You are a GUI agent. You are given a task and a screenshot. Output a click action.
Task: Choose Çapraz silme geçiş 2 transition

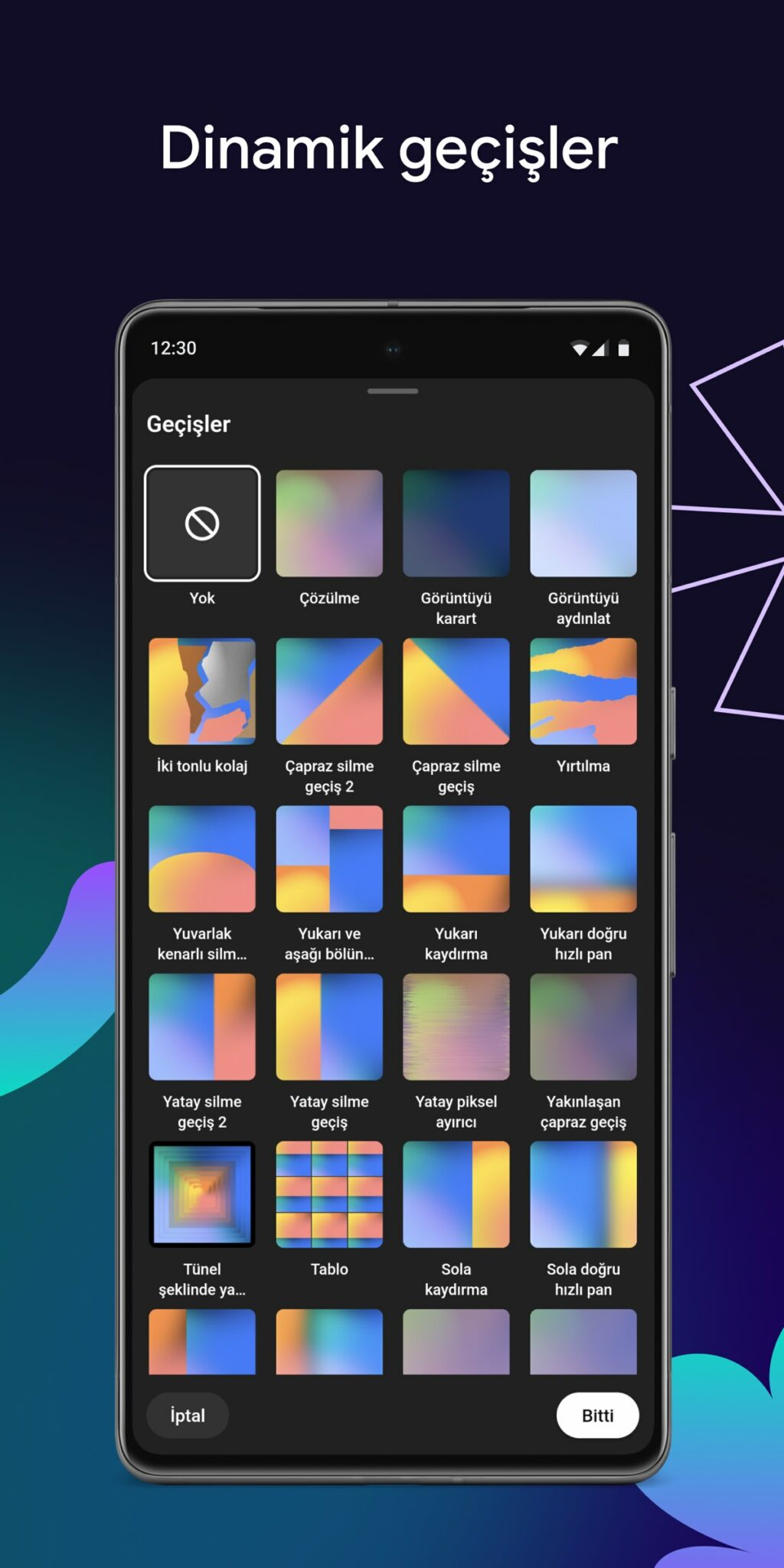coord(329,691)
